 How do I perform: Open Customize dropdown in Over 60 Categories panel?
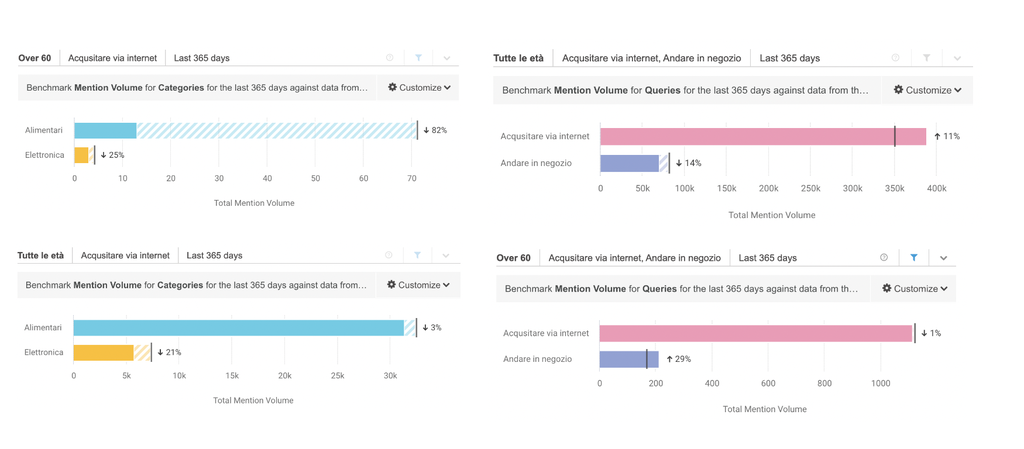(x=419, y=88)
